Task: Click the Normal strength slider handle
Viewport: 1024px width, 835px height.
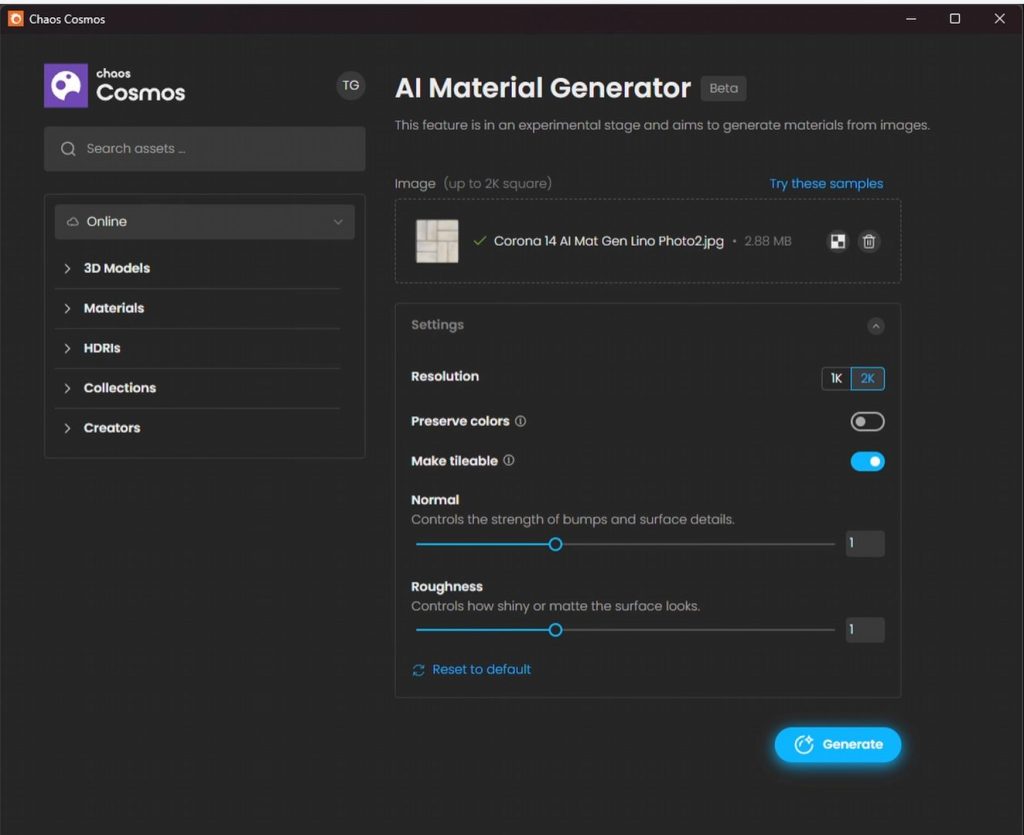Action: [555, 544]
